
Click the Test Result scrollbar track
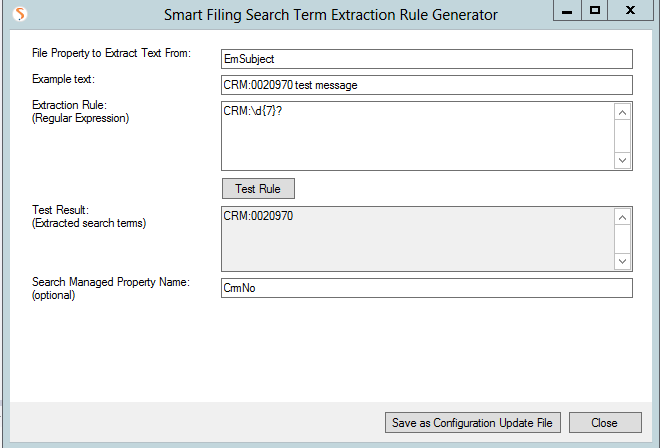click(x=623, y=239)
